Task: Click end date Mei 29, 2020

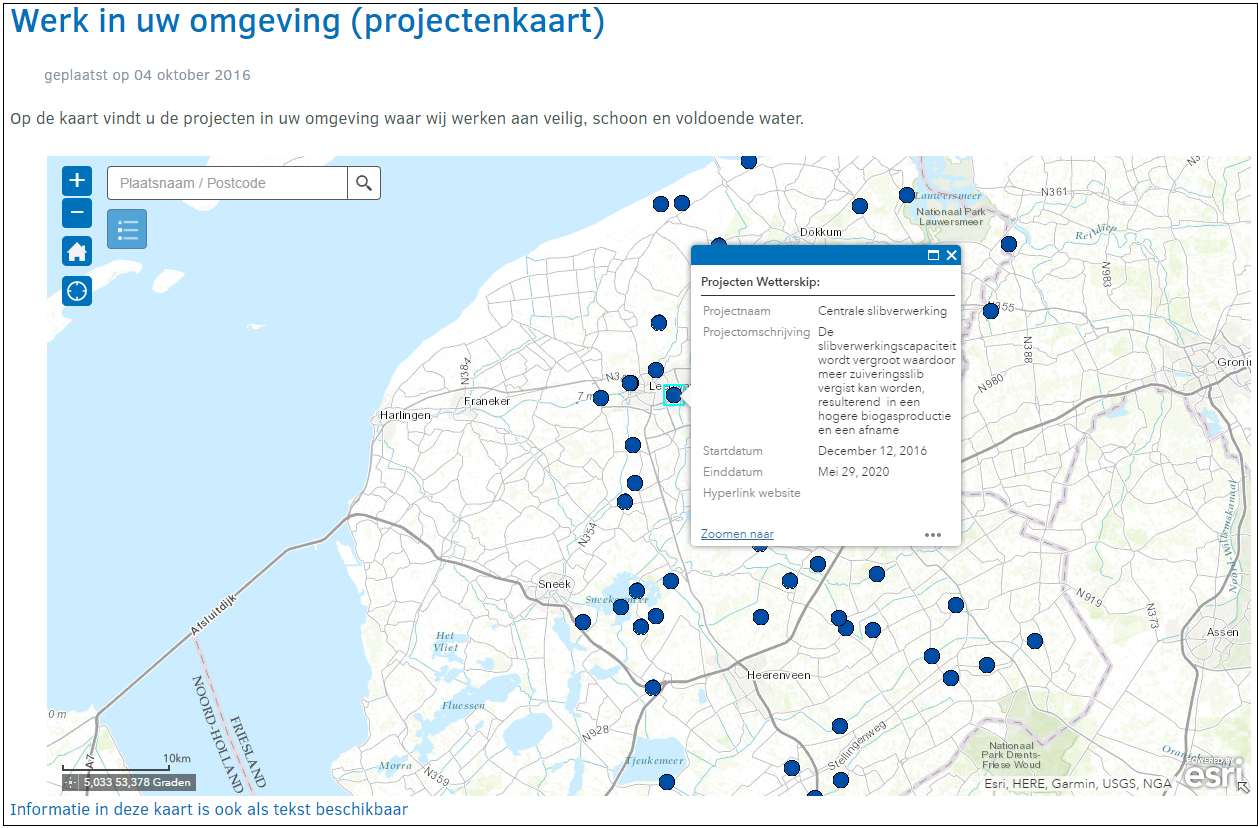Action: point(853,472)
